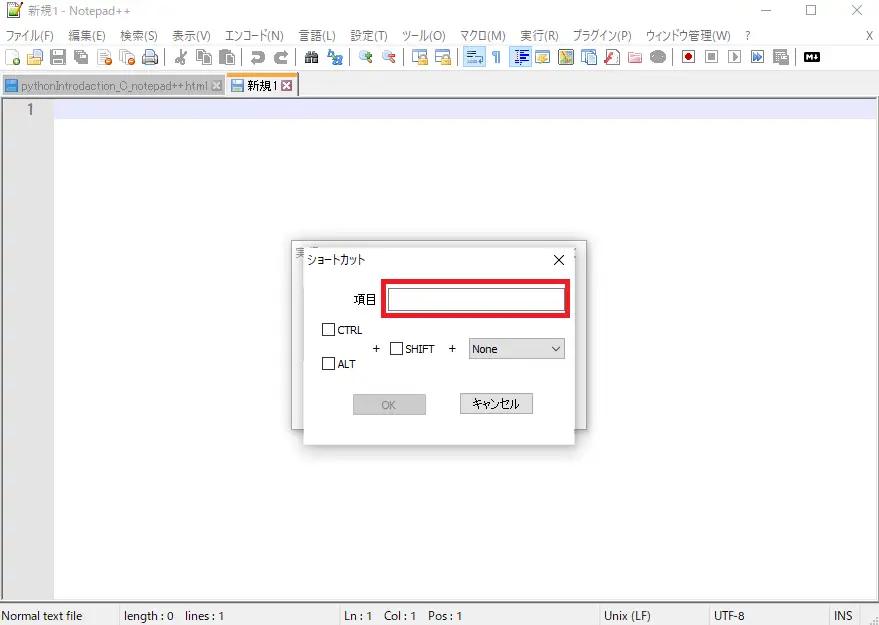Open Folder as Workspace icon
The width and height of the screenshot is (879, 625).
(635, 57)
